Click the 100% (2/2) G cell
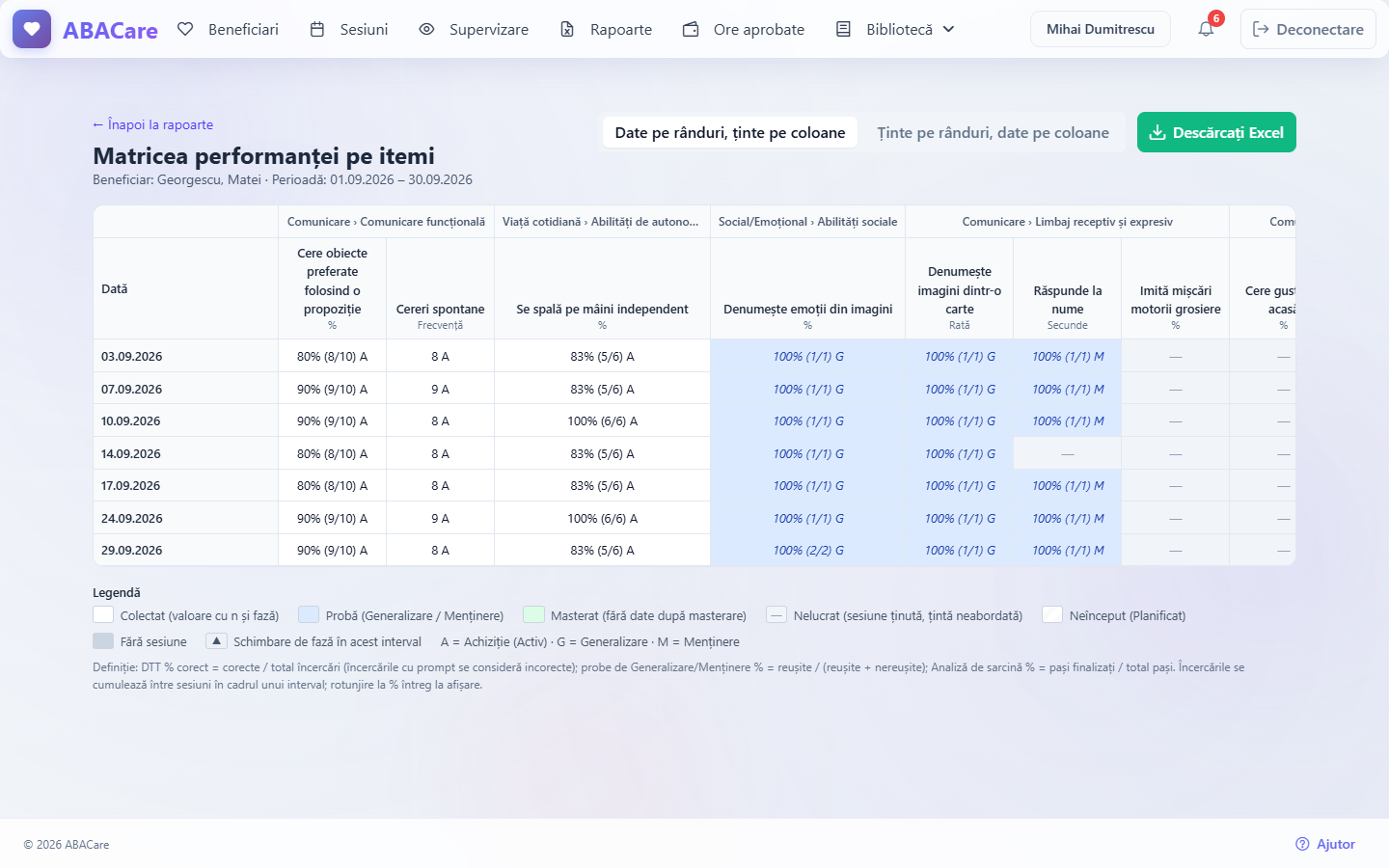 coord(808,550)
